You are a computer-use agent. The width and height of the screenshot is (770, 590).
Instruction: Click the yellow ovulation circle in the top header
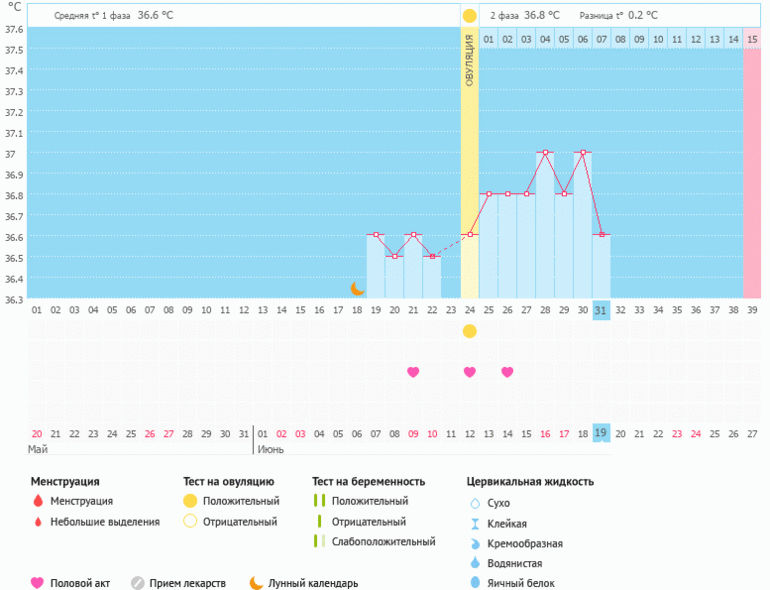coord(469,16)
